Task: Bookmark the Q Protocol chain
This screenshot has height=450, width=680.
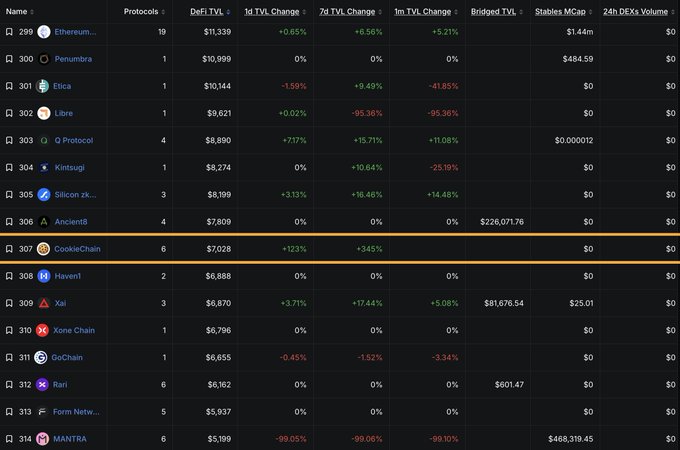Action: point(9,140)
